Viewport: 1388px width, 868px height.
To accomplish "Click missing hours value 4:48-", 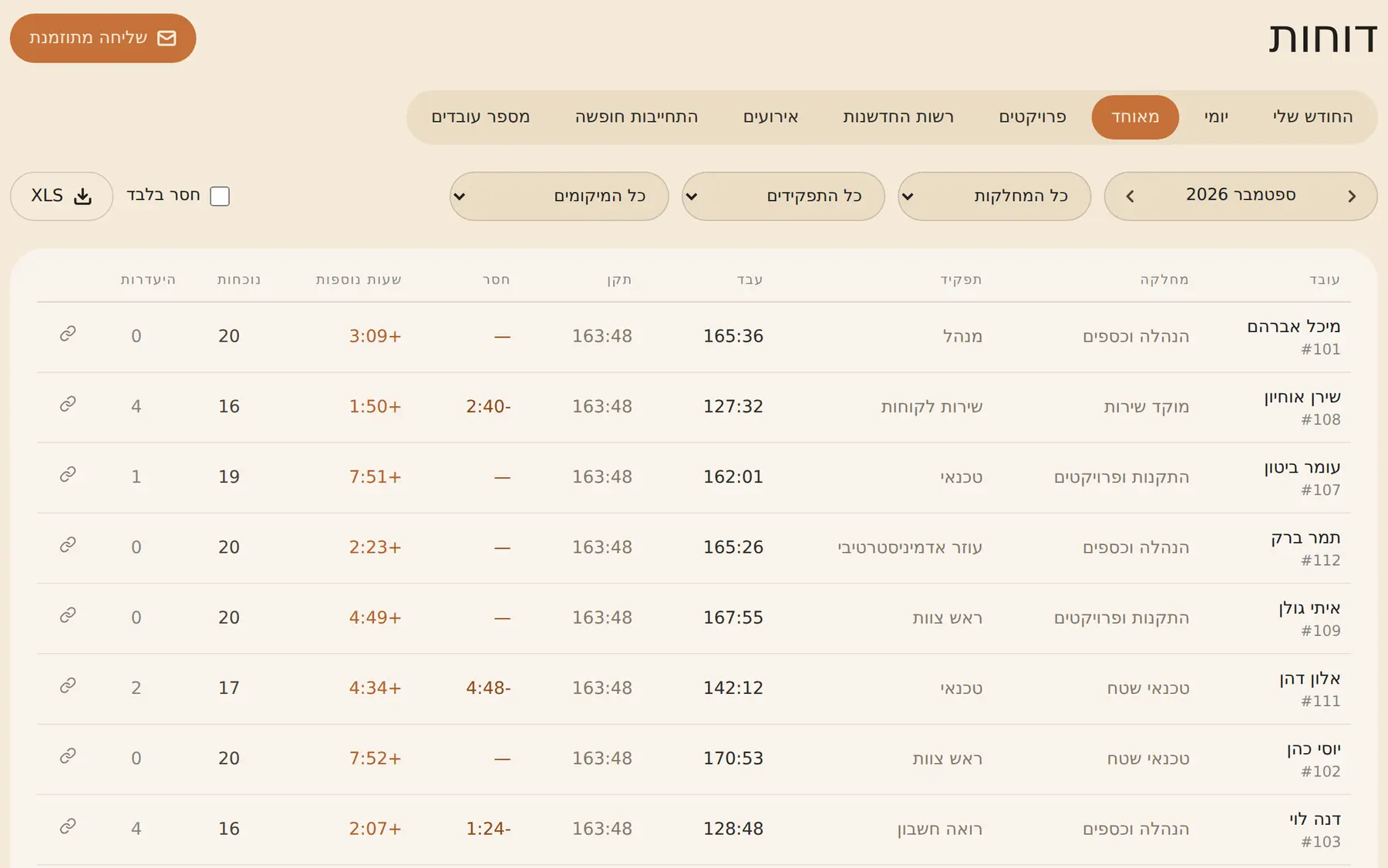I will coord(488,688).
